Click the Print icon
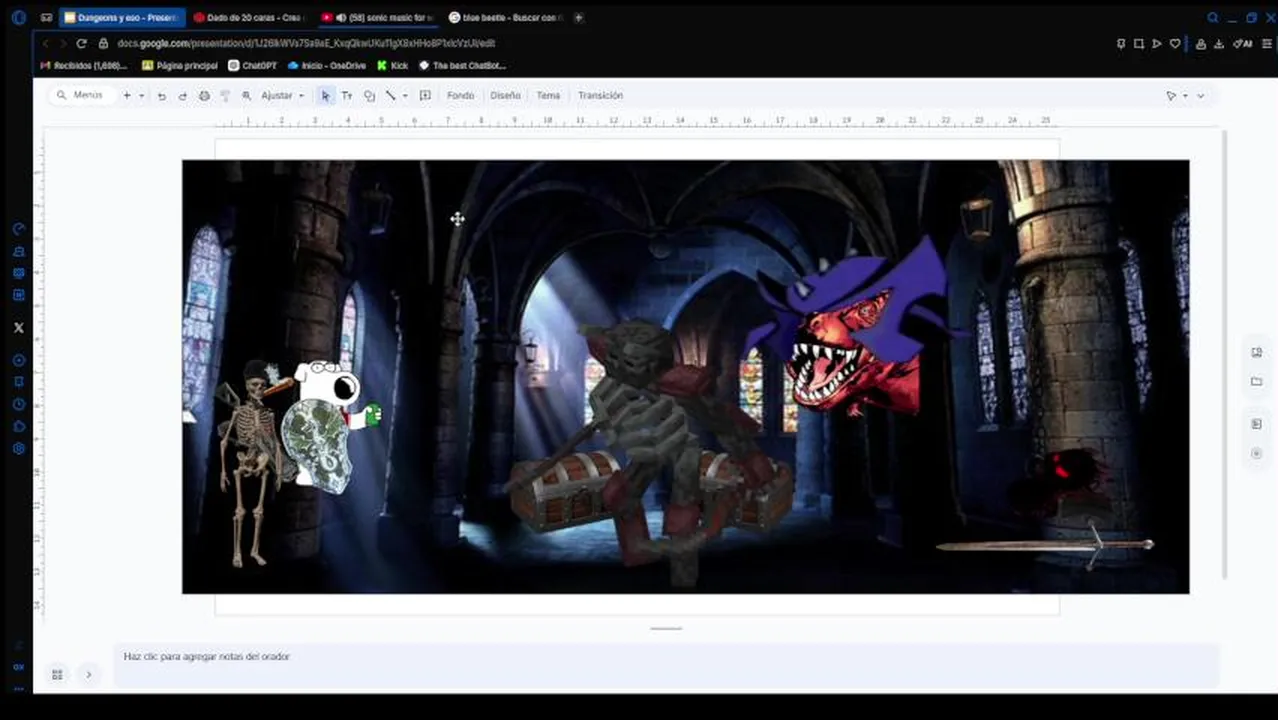This screenshot has width=1278, height=720. (x=204, y=96)
